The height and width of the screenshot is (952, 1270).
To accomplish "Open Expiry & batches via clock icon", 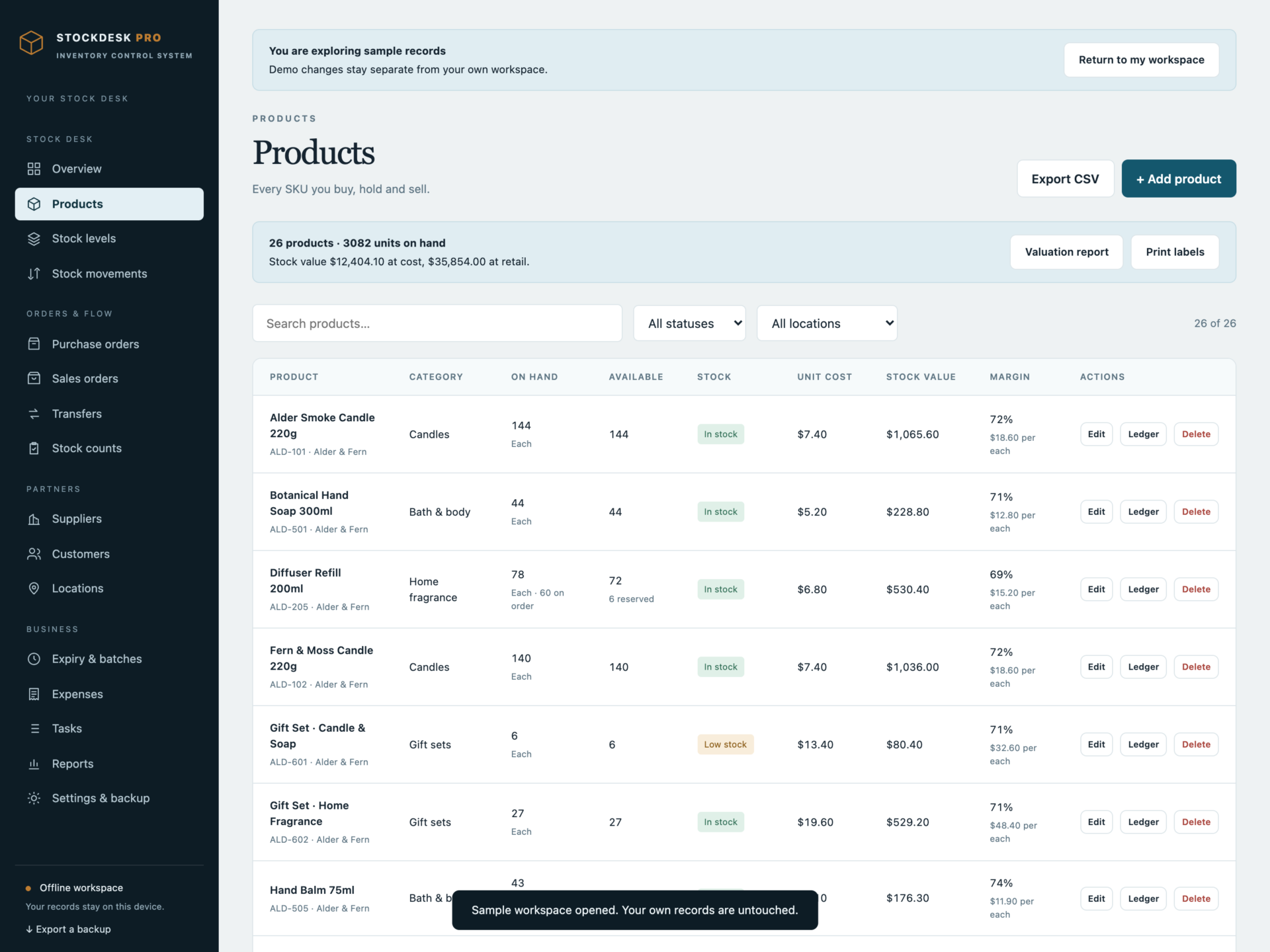I will coord(34,659).
